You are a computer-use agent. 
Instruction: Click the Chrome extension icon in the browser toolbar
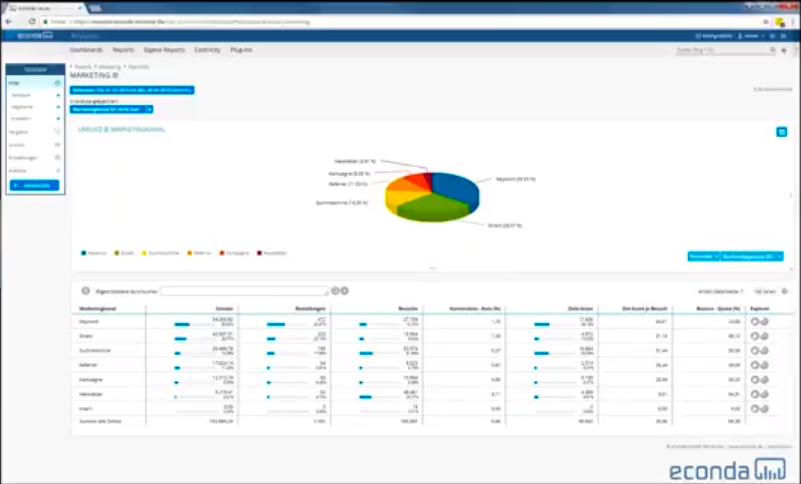[x=778, y=20]
